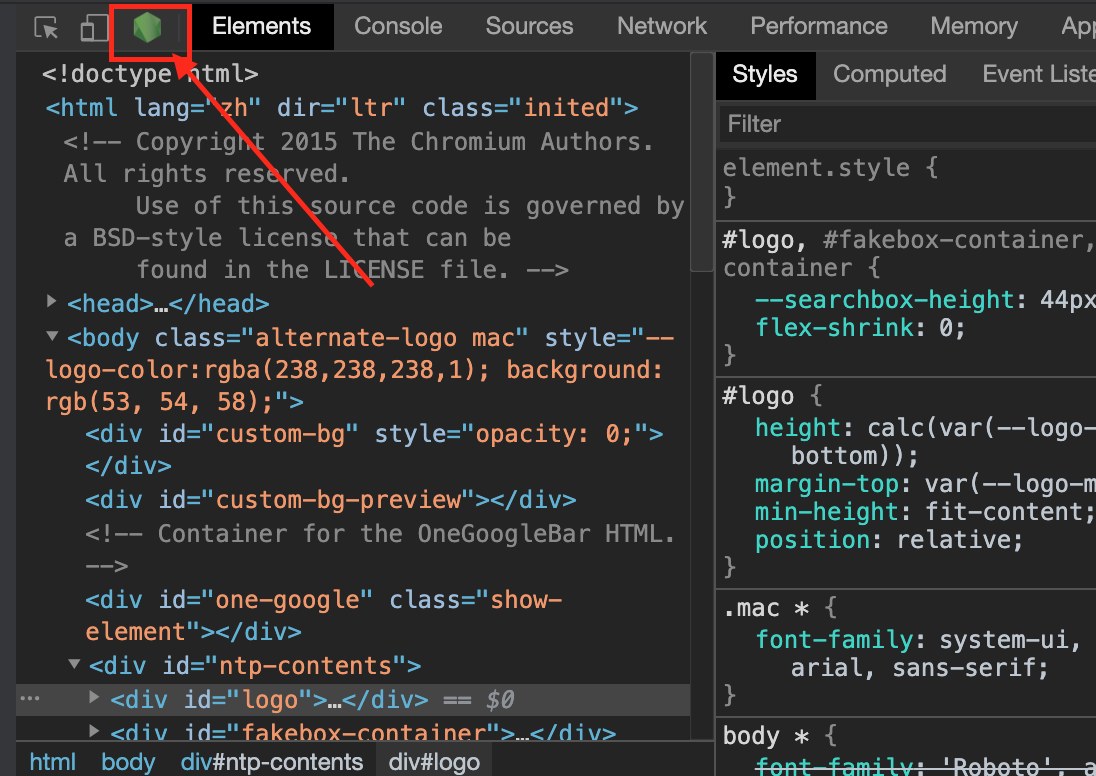Click html in the breadcrumb bar
1096x776 pixels.
pos(52,762)
